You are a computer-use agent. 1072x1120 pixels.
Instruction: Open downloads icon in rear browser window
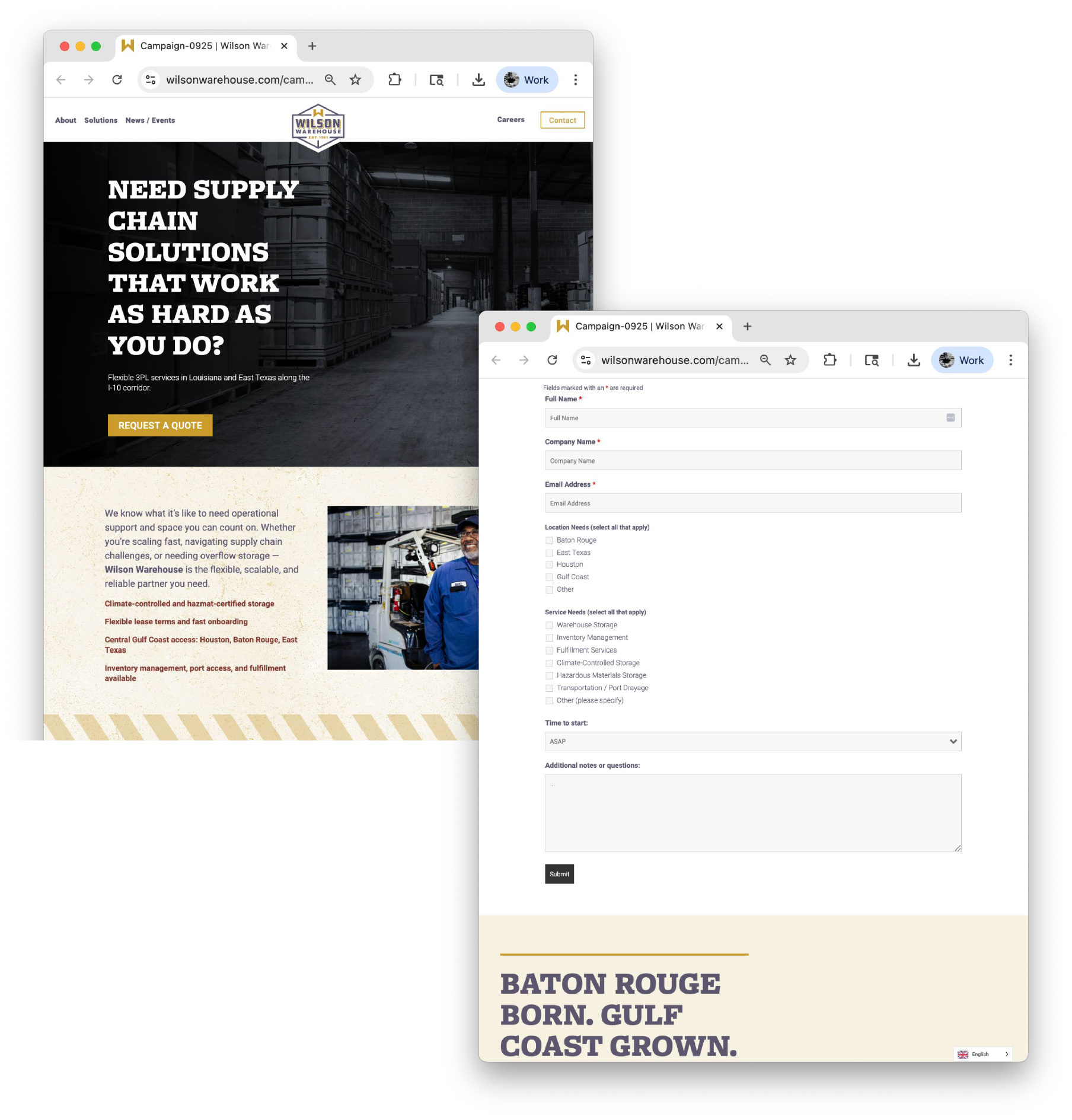pos(478,80)
